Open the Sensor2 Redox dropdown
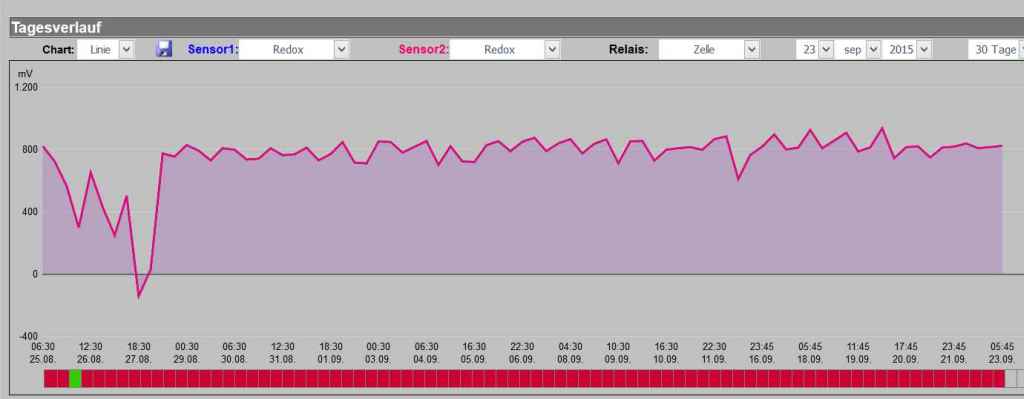1024x399 pixels. [505, 50]
